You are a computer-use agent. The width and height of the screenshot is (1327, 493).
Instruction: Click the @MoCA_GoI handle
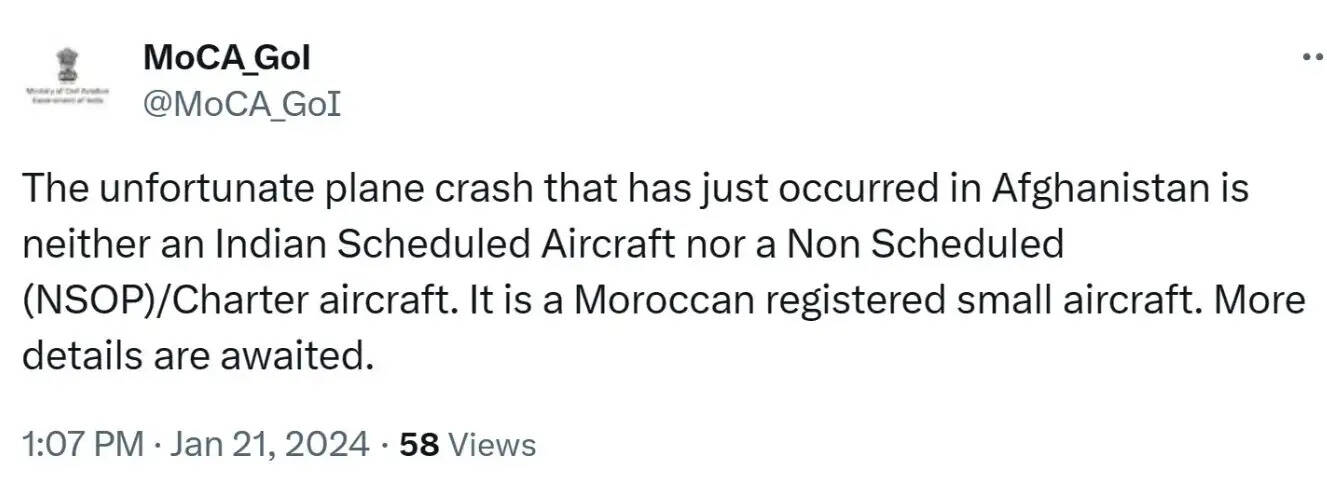pyautogui.click(x=242, y=105)
